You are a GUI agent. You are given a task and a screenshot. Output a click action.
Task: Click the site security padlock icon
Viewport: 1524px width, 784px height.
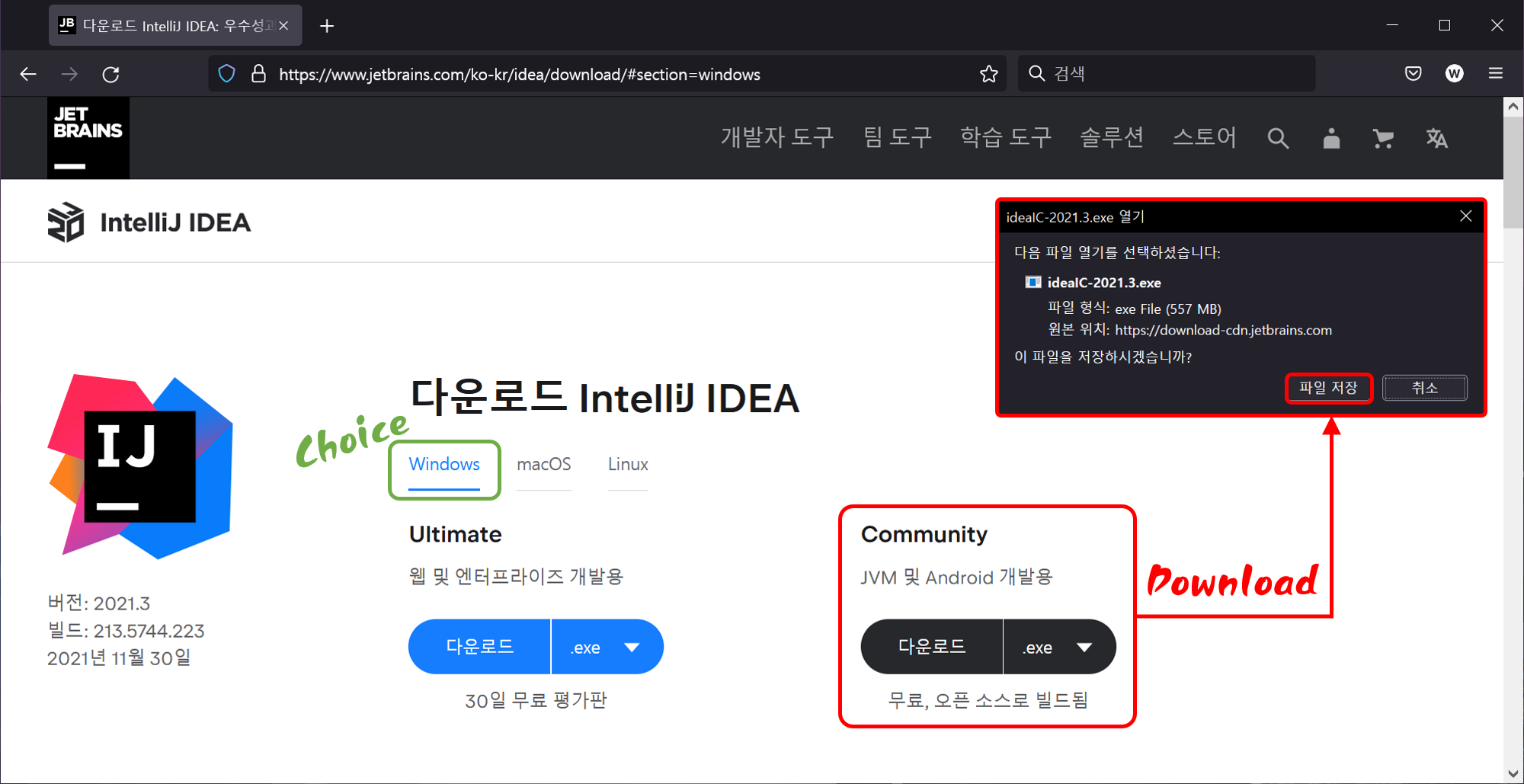258,74
